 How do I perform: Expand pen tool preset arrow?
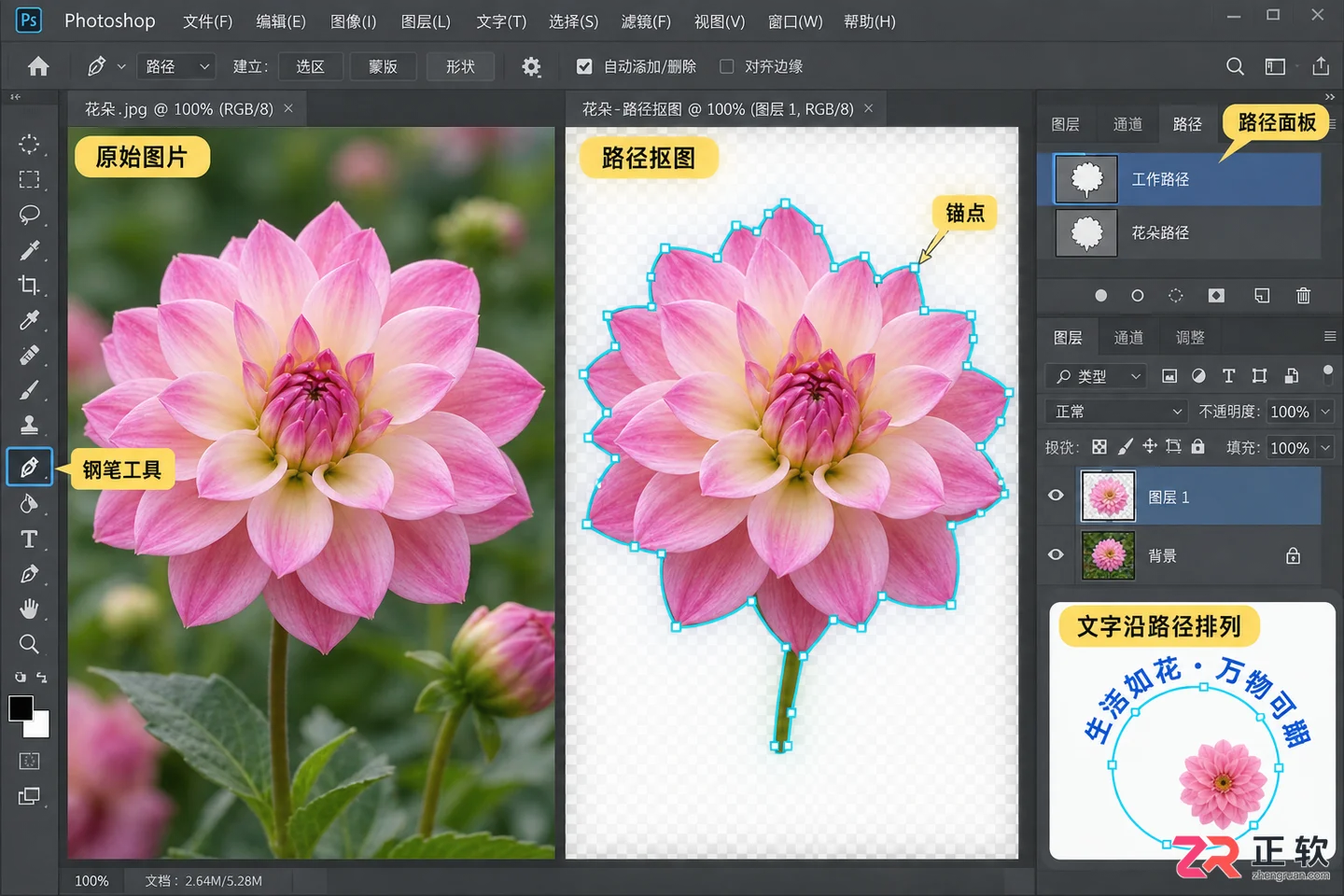point(121,66)
